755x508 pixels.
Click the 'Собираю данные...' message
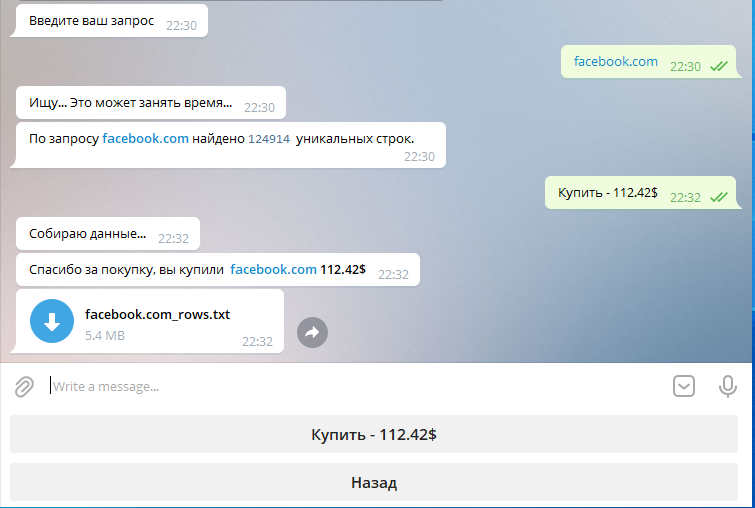pos(108,234)
